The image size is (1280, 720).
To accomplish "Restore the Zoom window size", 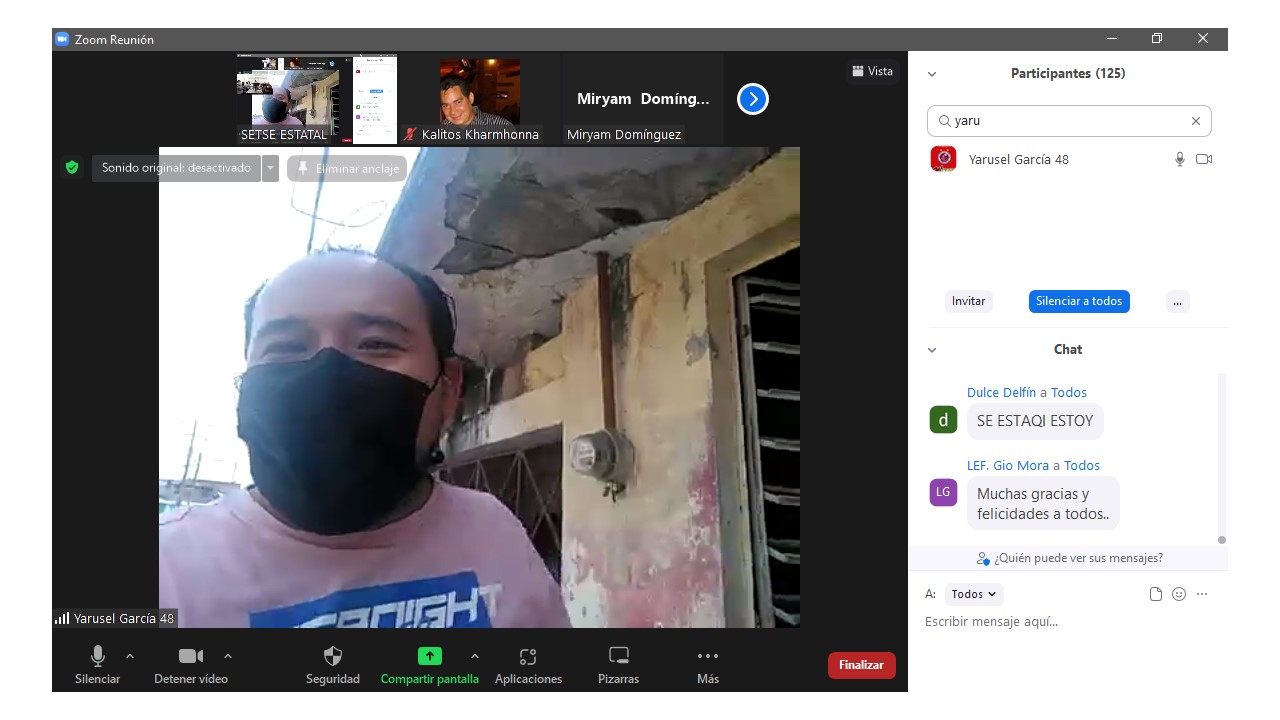I will pos(1157,39).
